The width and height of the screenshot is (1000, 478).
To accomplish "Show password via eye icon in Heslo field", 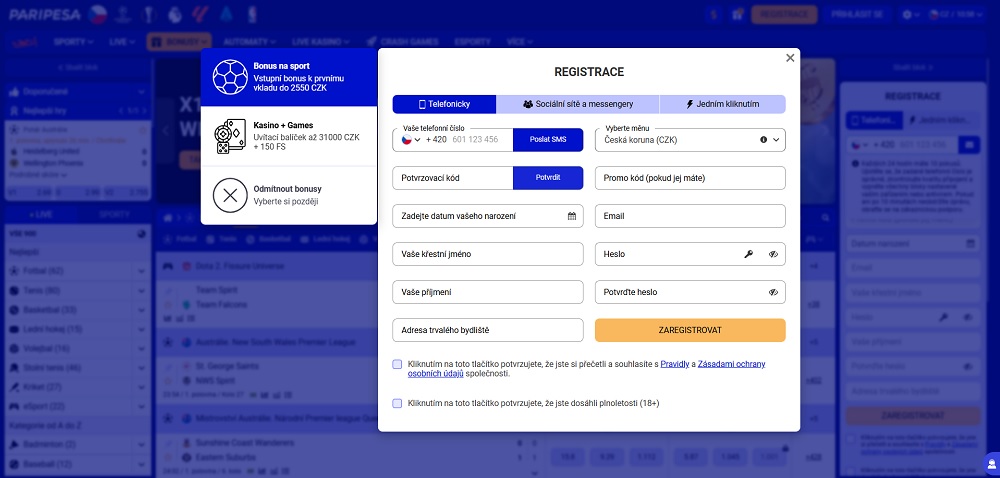I will (773, 254).
